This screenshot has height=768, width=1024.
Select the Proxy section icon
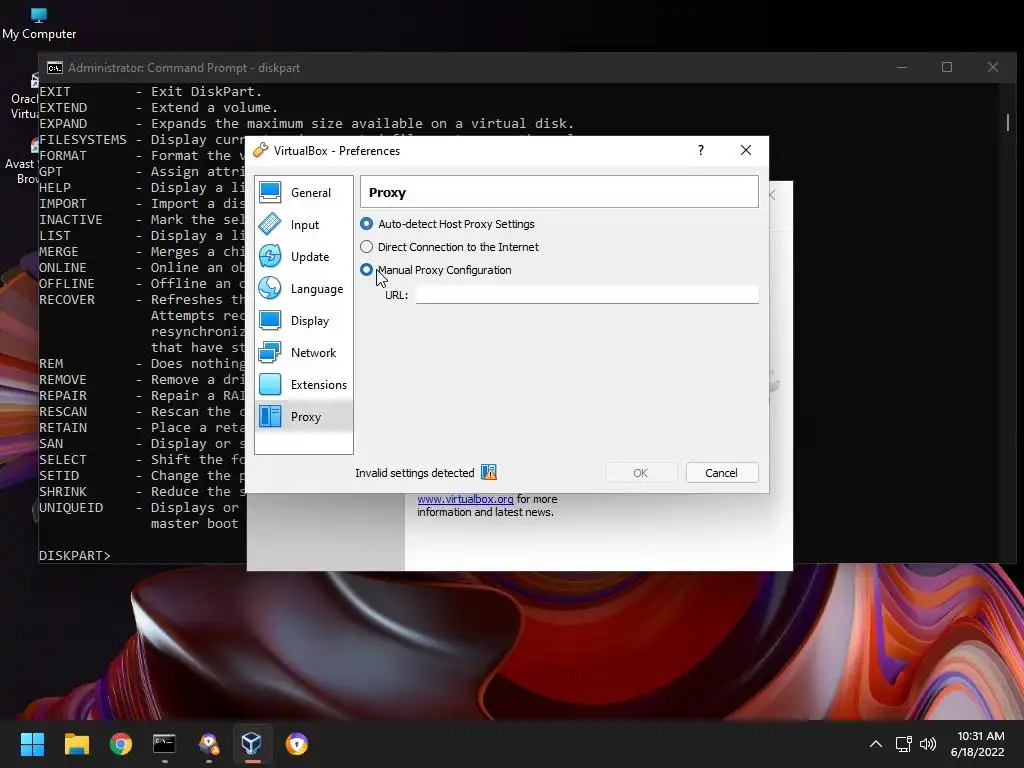[270, 416]
